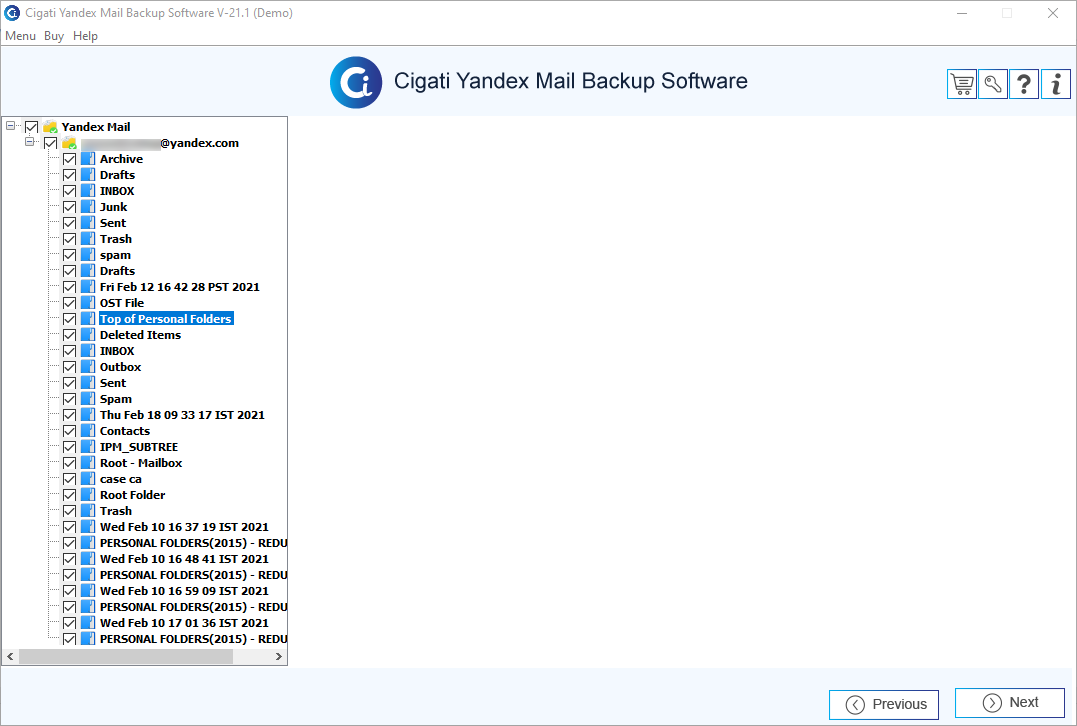
Task: Select the case ca label
Action: coord(120,479)
